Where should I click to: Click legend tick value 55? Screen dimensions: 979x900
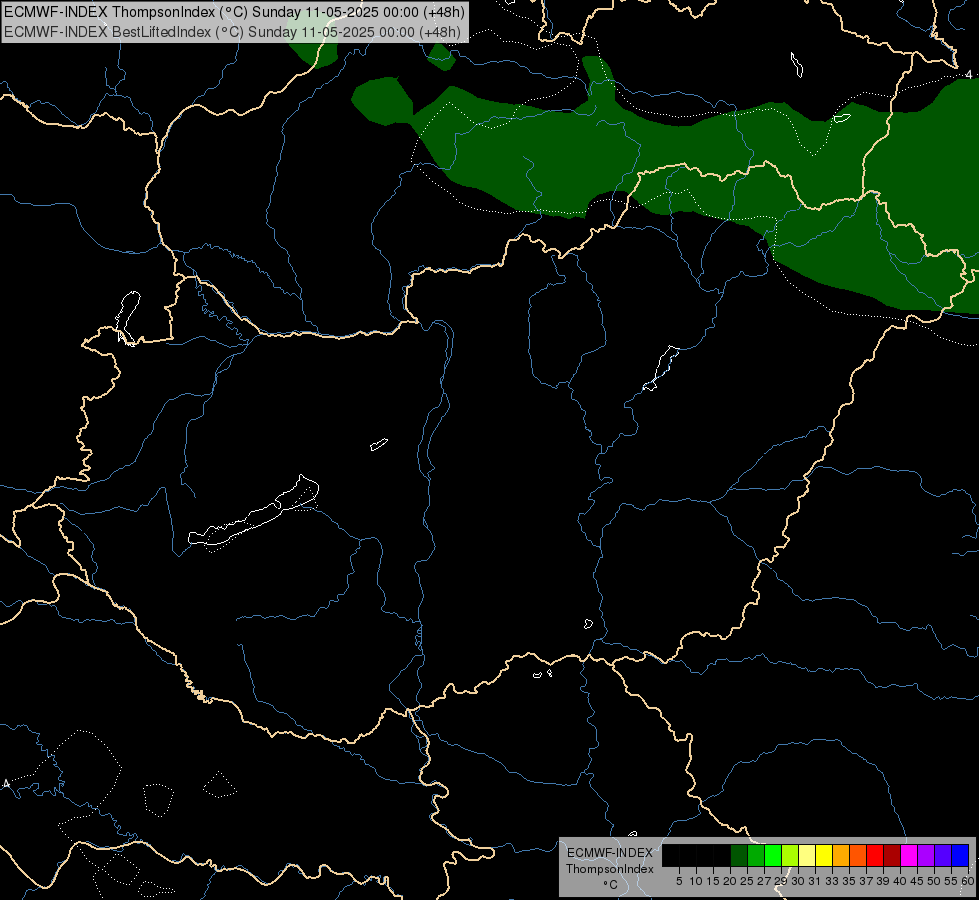click(951, 881)
